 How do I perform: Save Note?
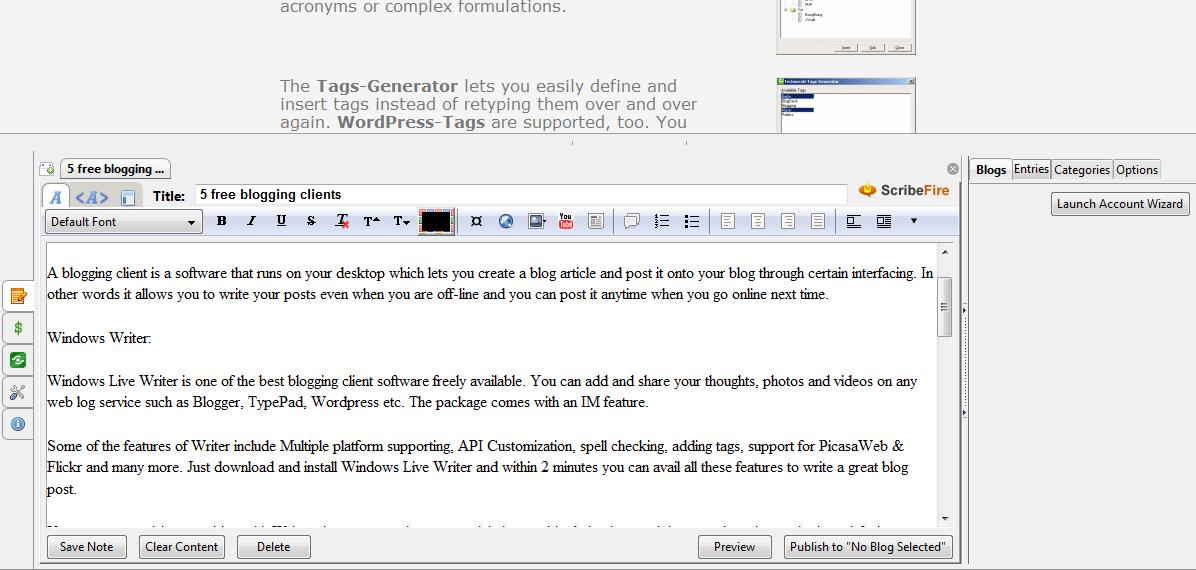(86, 546)
